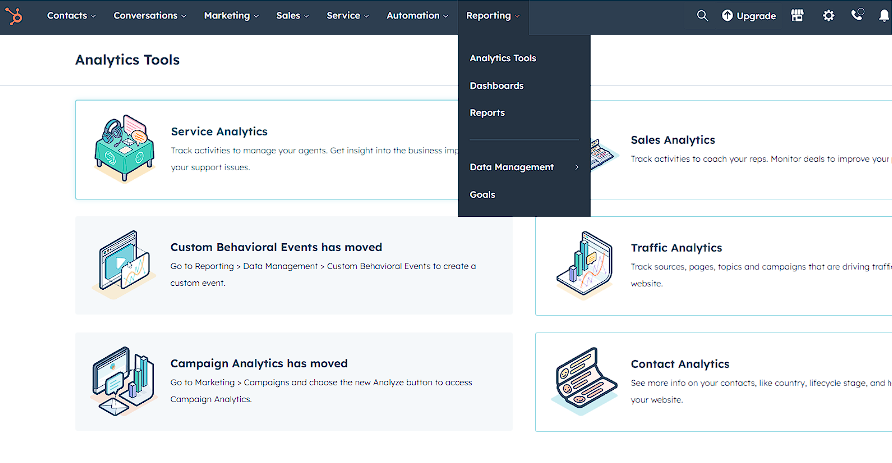
Task: Click the Custom Behavioral Events has moved heading
Action: coord(276,247)
